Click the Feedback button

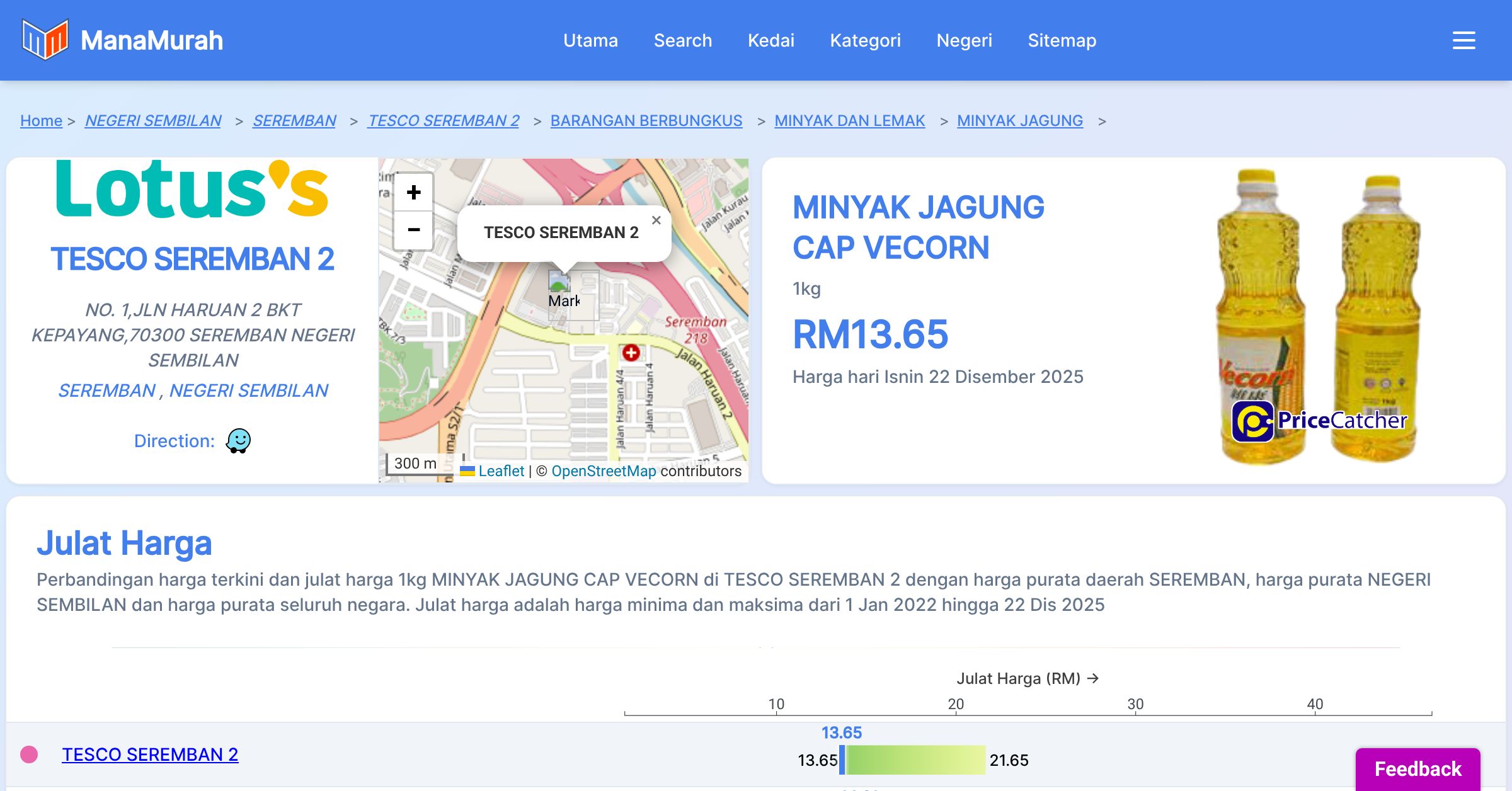1417,769
